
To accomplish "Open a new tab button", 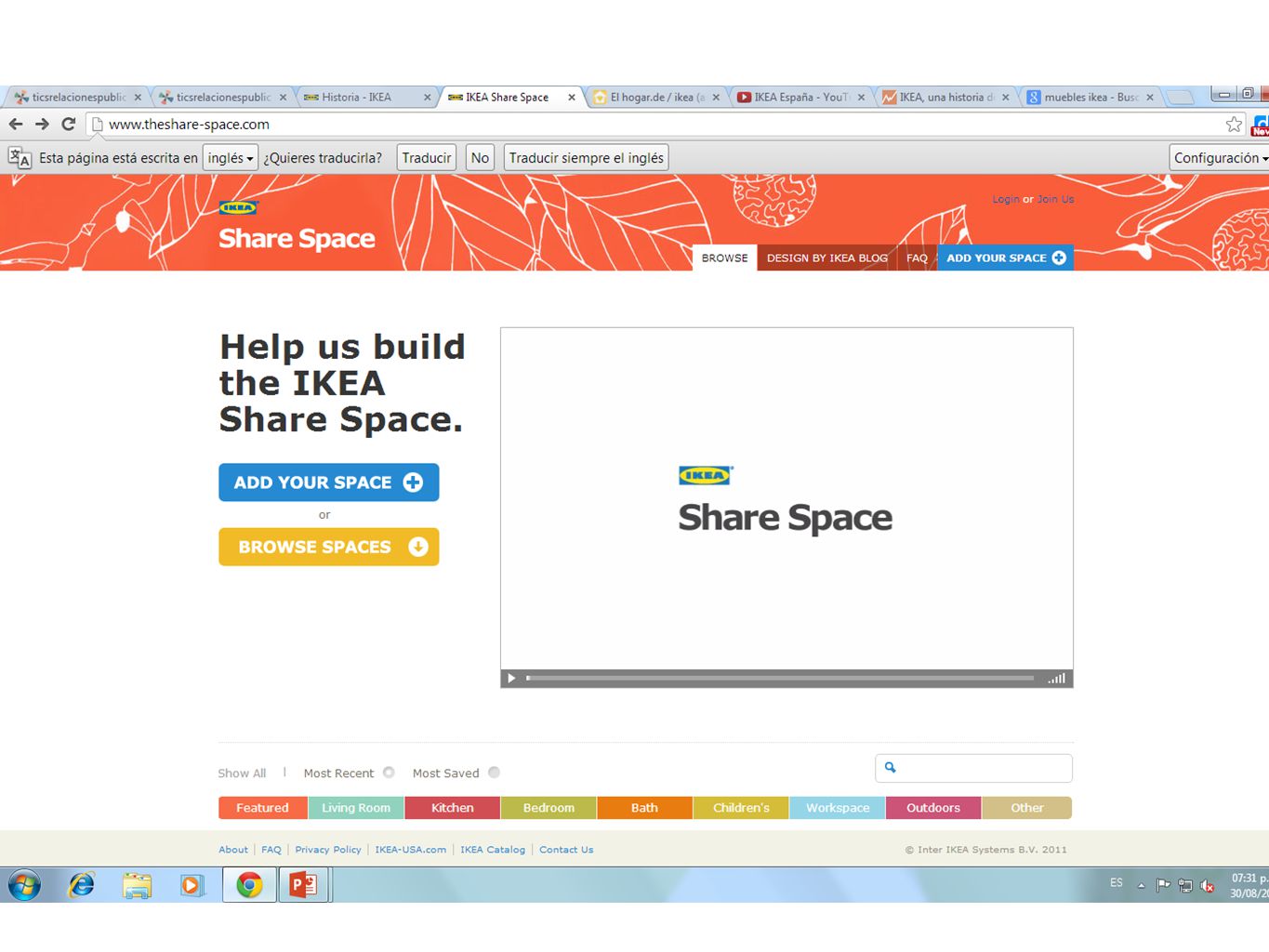I will 1180,98.
